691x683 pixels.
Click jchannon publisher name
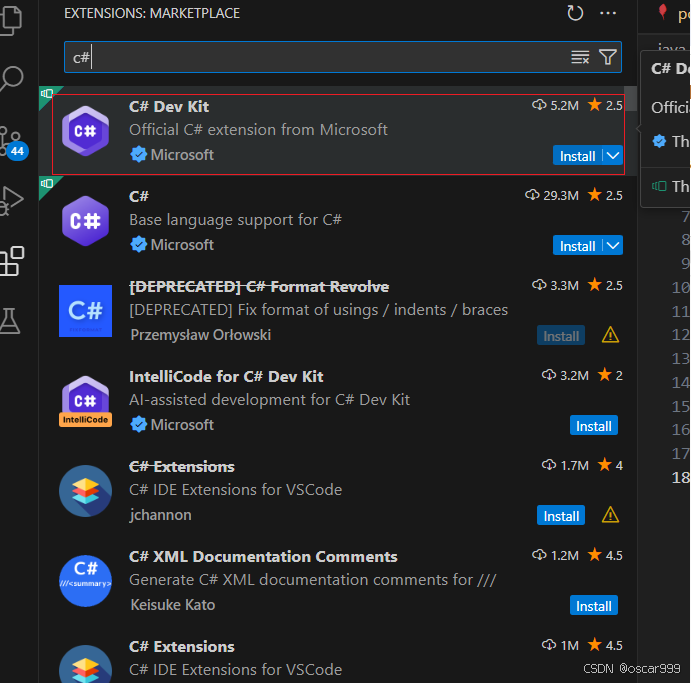click(160, 515)
